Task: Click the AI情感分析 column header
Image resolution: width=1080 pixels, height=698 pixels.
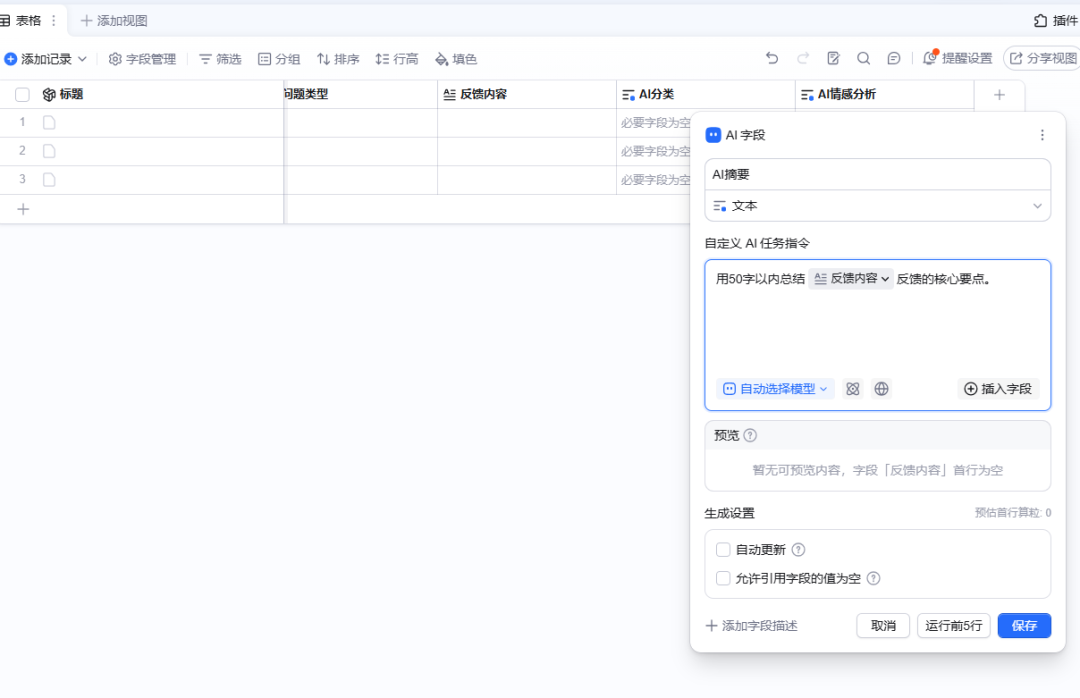Action: tap(884, 94)
